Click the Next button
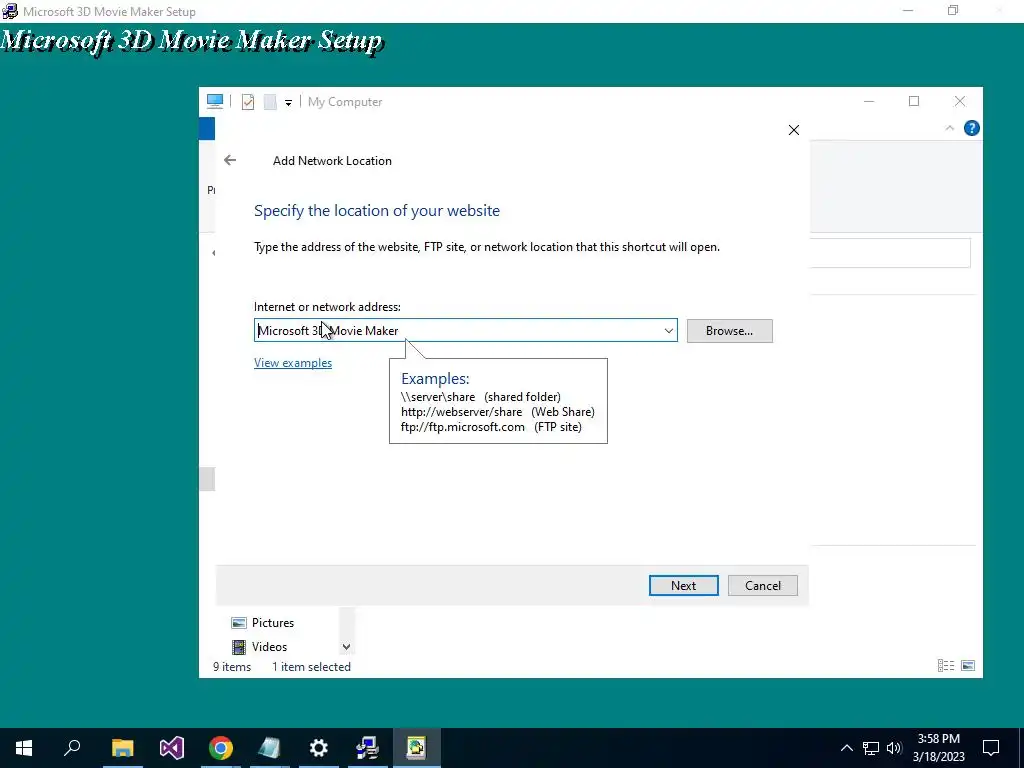The height and width of the screenshot is (768, 1024). (x=683, y=585)
